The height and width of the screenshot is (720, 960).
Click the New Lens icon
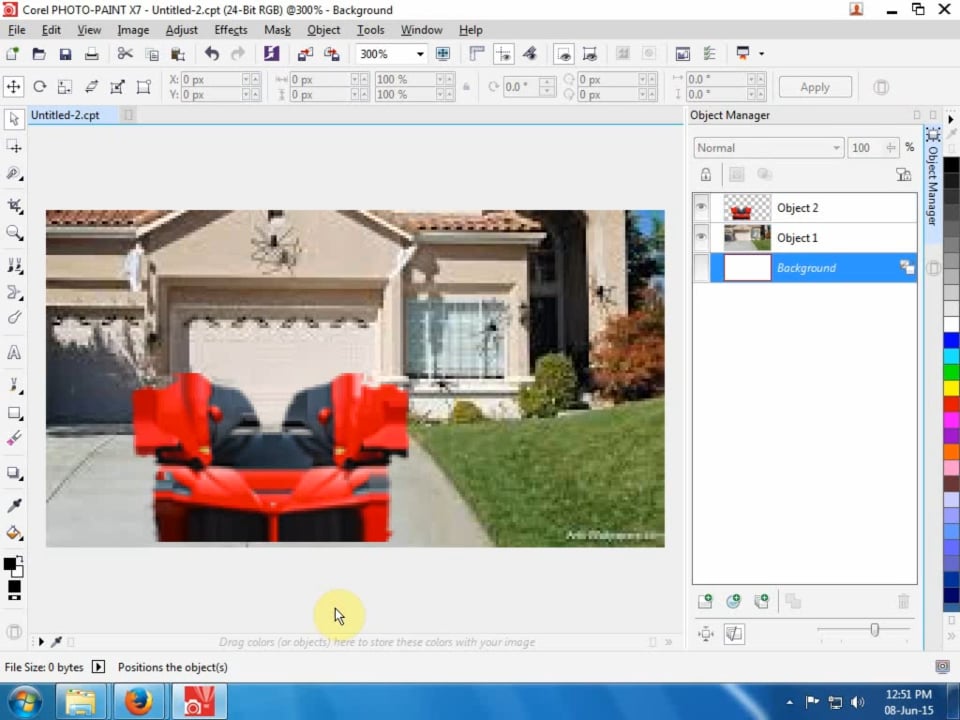coord(733,601)
